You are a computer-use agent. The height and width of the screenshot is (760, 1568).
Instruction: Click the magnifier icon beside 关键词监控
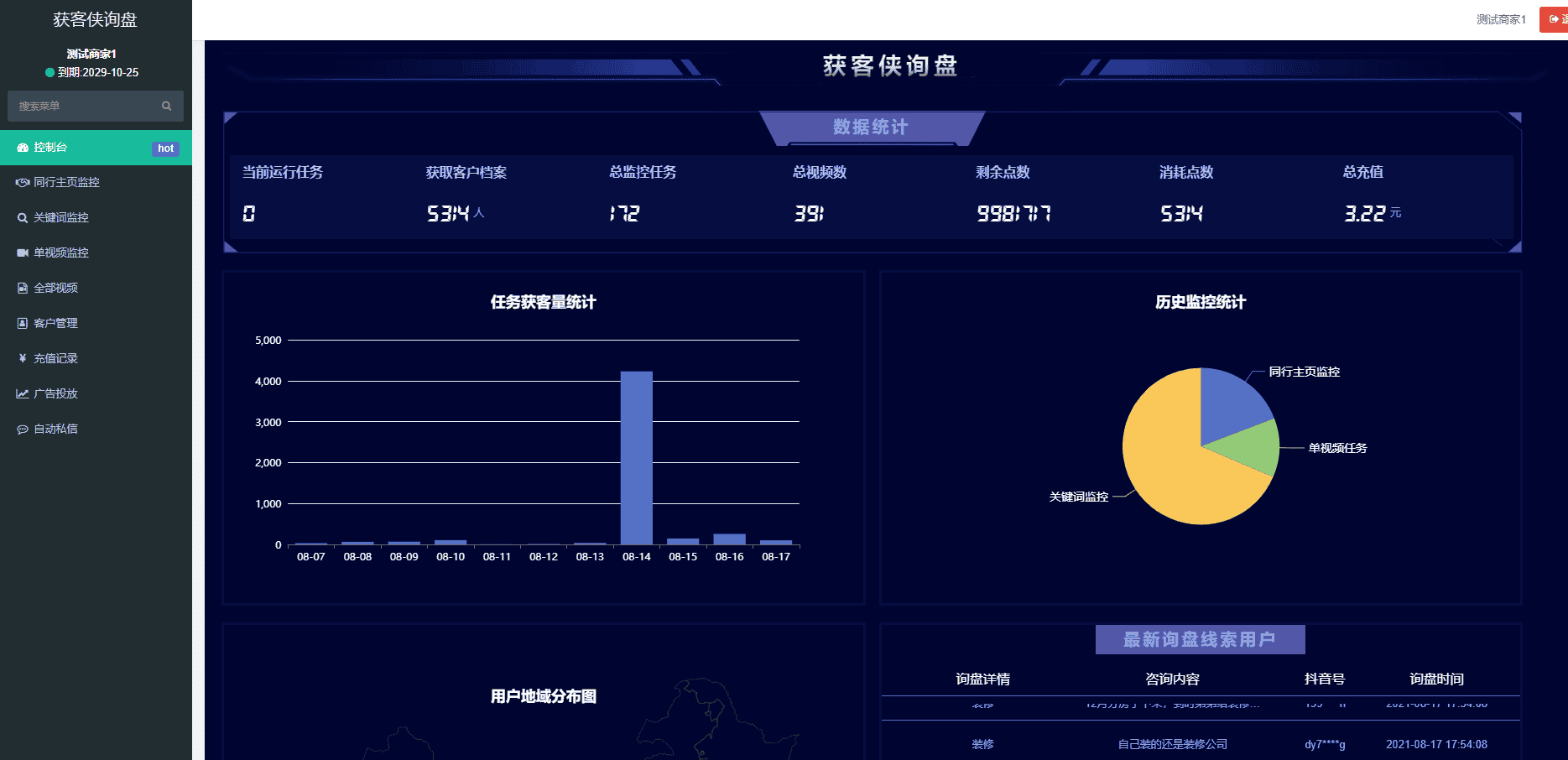click(22, 217)
